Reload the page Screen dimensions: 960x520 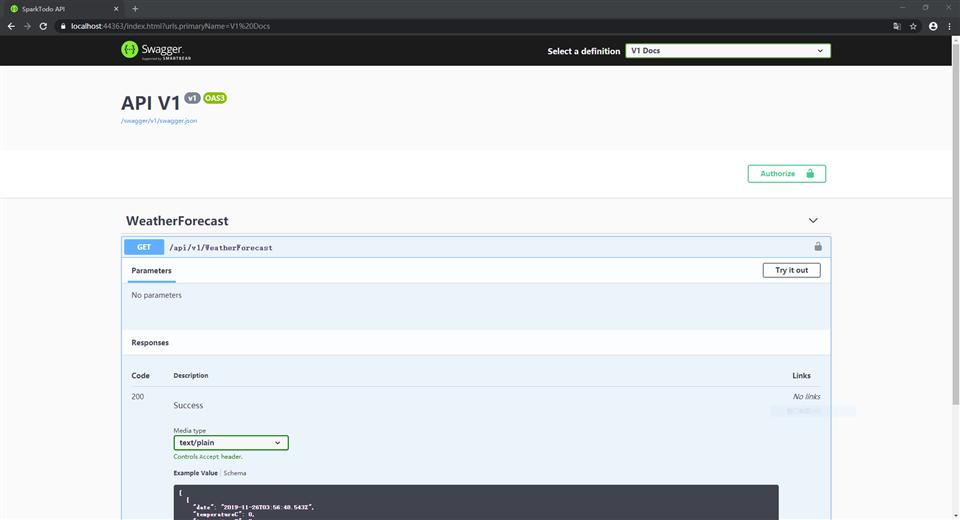(x=43, y=26)
